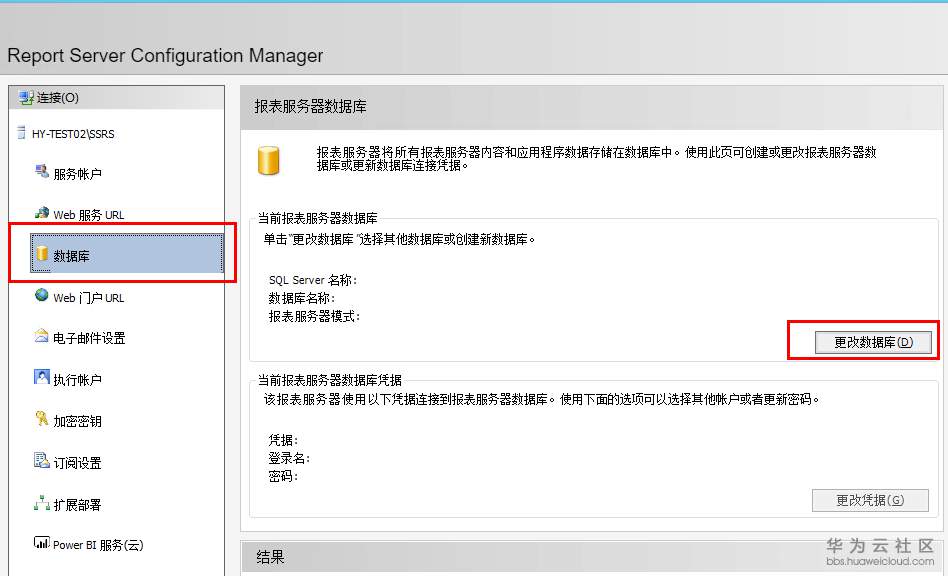
Task: Click the 密码 label
Action: click(283, 476)
